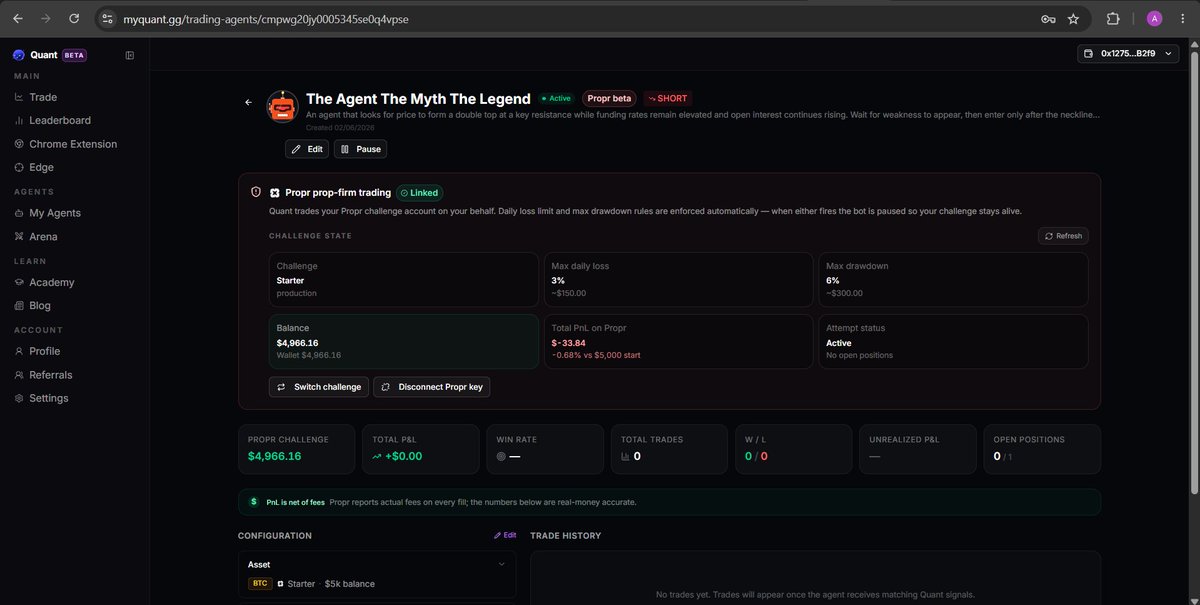Click the BTC asset tag
1200x605 pixels.
pos(259,583)
